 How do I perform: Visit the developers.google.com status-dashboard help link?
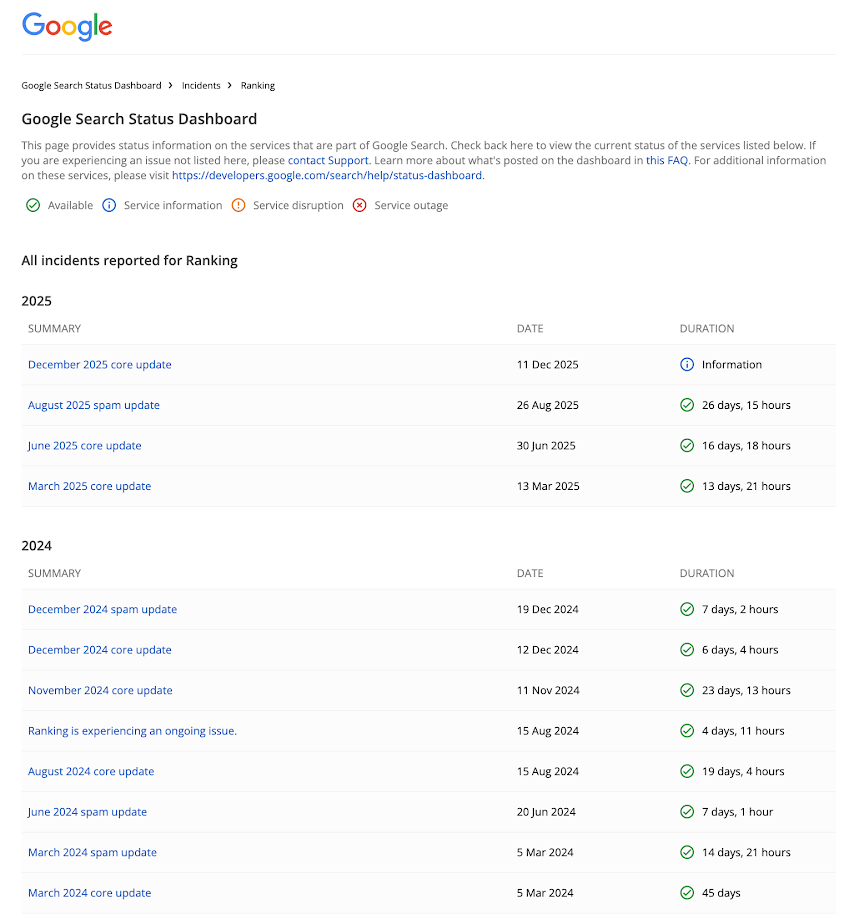coord(327,175)
